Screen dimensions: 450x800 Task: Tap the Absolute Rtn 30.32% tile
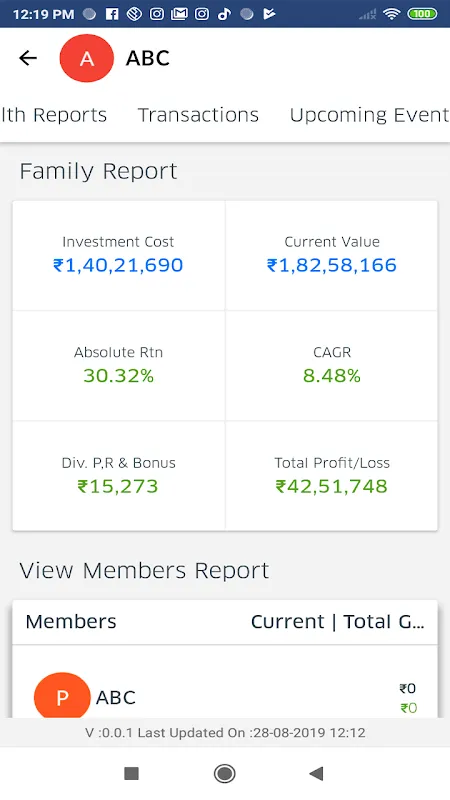point(118,366)
